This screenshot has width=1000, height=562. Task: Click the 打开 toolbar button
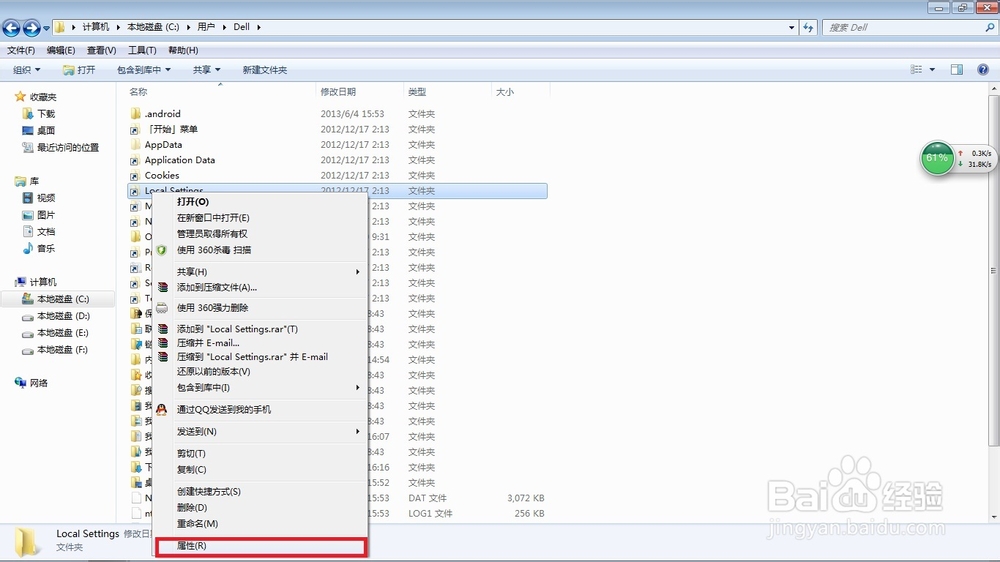pyautogui.click(x=79, y=70)
